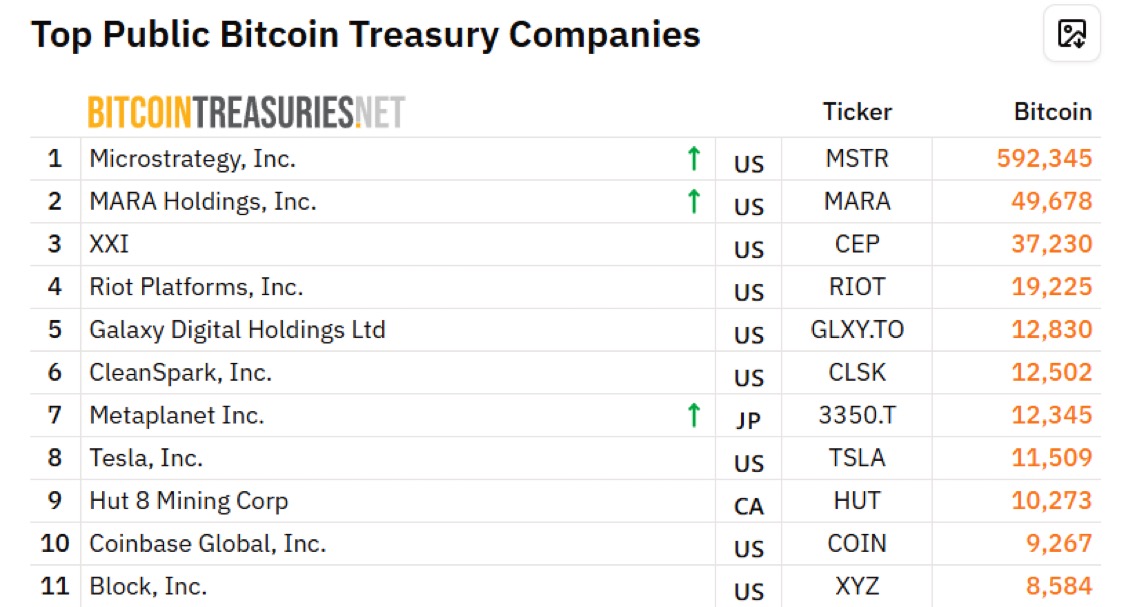
Task: Open Riot Platforms, Inc. entry
Action: click(196, 287)
